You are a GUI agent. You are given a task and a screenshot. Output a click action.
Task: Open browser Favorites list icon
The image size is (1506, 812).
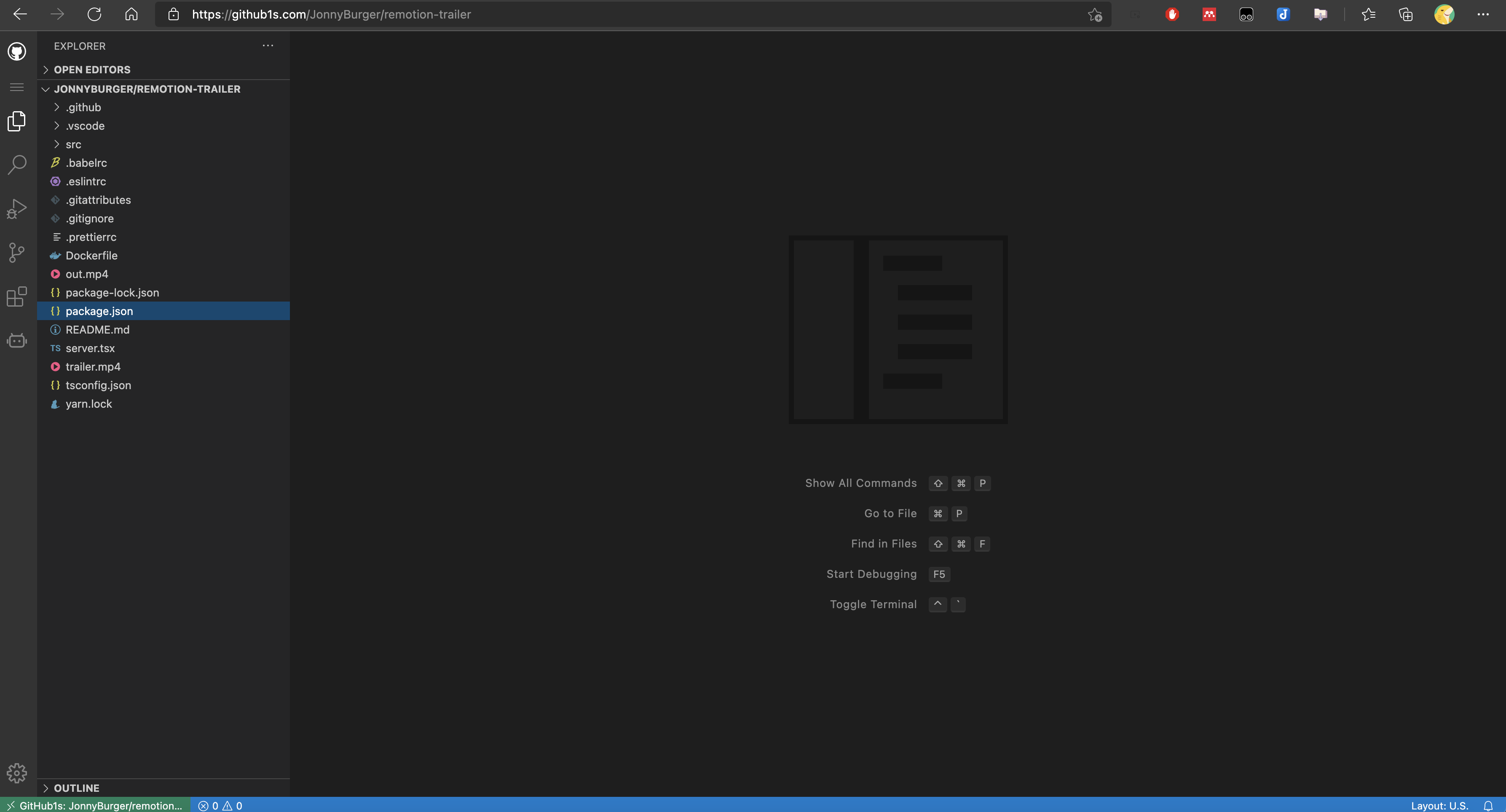pyautogui.click(x=1369, y=15)
